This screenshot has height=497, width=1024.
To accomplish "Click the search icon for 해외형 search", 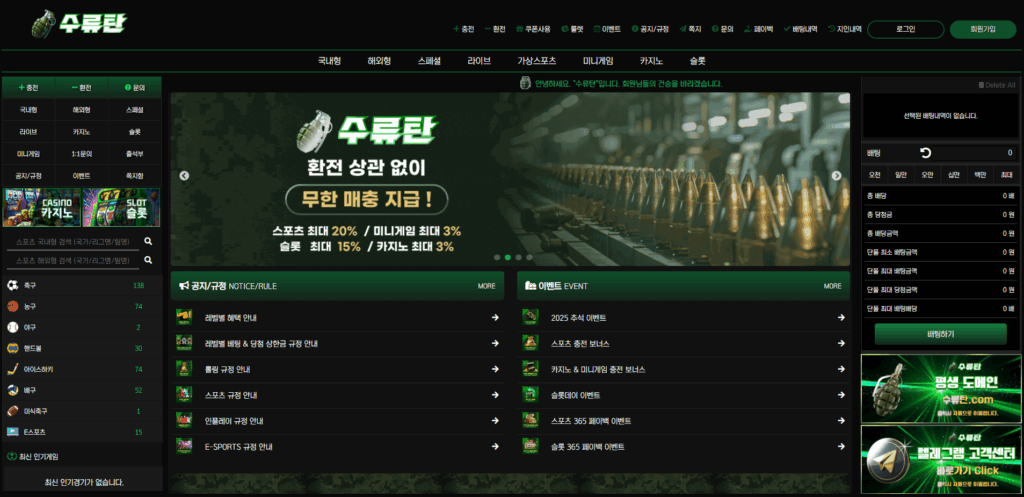I will [x=148, y=260].
